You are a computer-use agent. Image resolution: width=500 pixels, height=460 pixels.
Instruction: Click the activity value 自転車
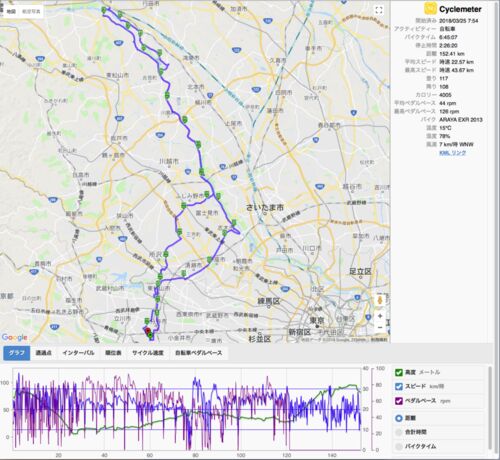coord(447,29)
